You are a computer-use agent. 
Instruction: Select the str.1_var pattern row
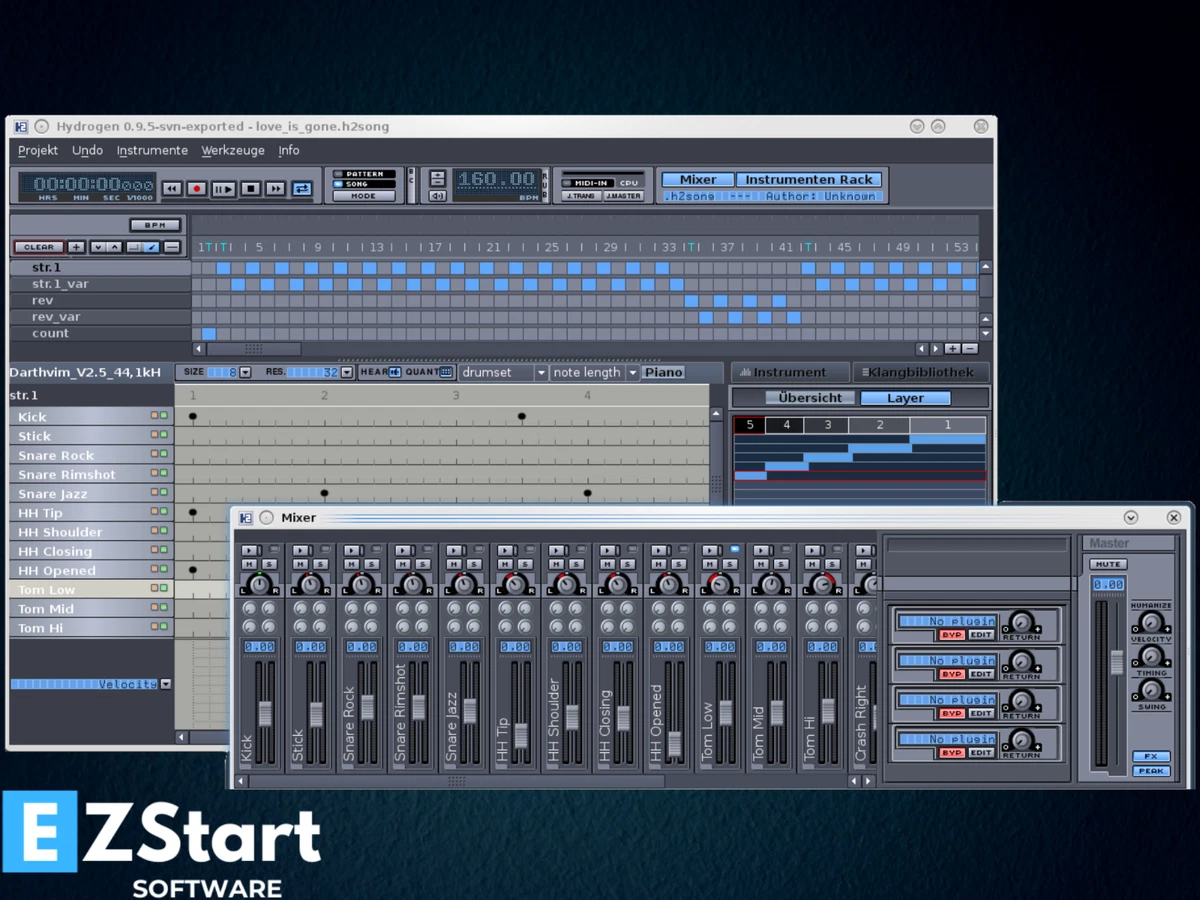point(100,284)
